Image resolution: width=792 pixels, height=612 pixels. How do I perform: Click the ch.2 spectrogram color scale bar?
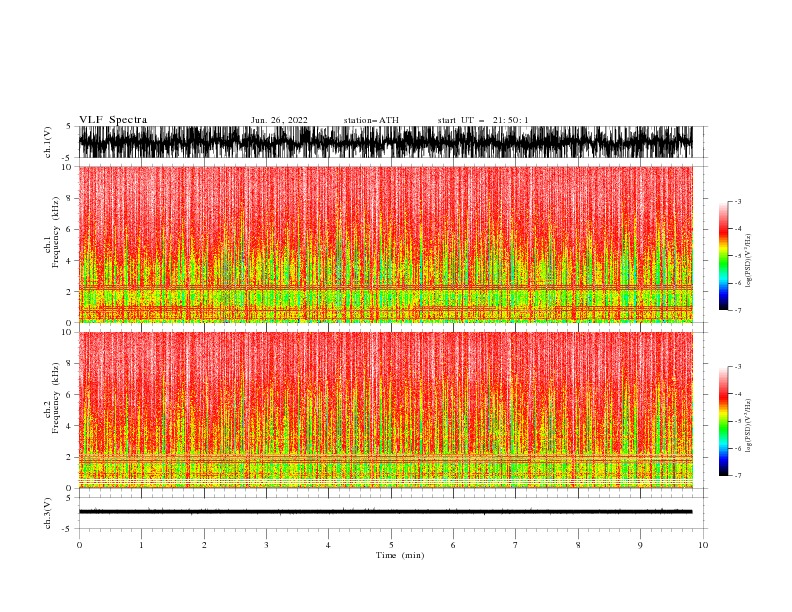(x=723, y=421)
